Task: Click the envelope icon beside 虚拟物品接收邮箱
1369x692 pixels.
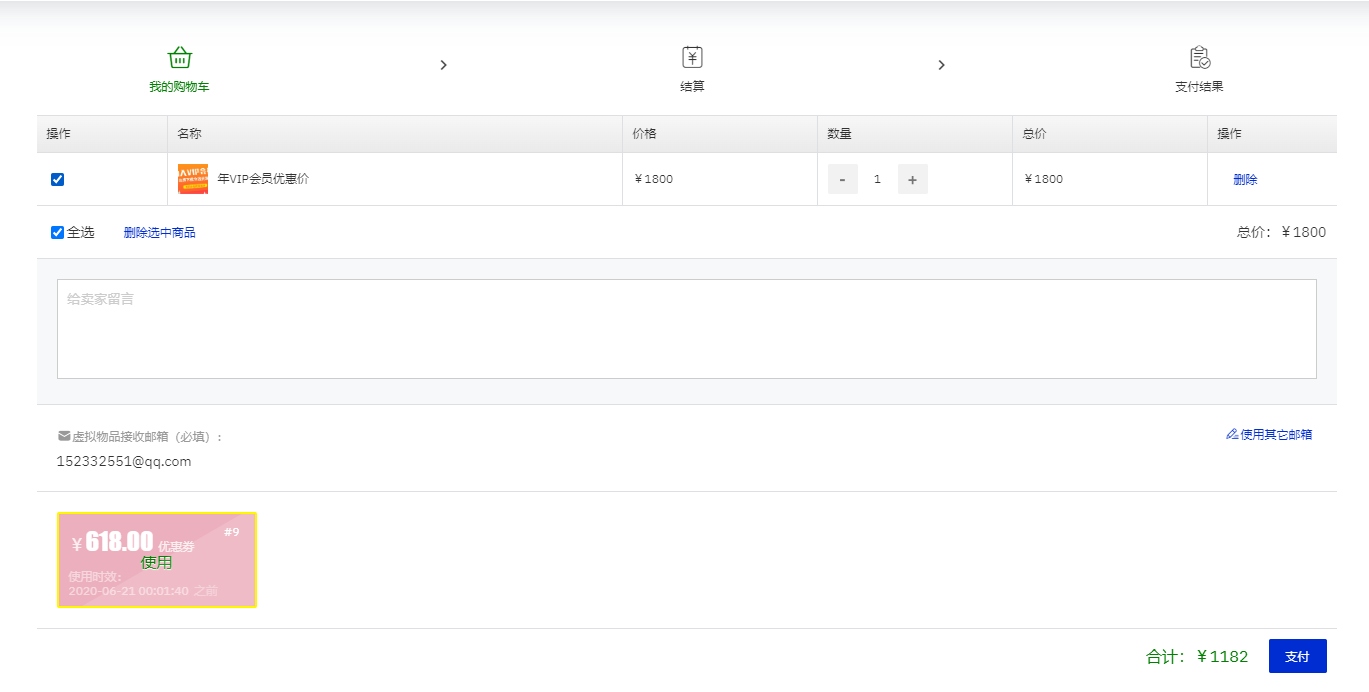Action: pyautogui.click(x=64, y=436)
